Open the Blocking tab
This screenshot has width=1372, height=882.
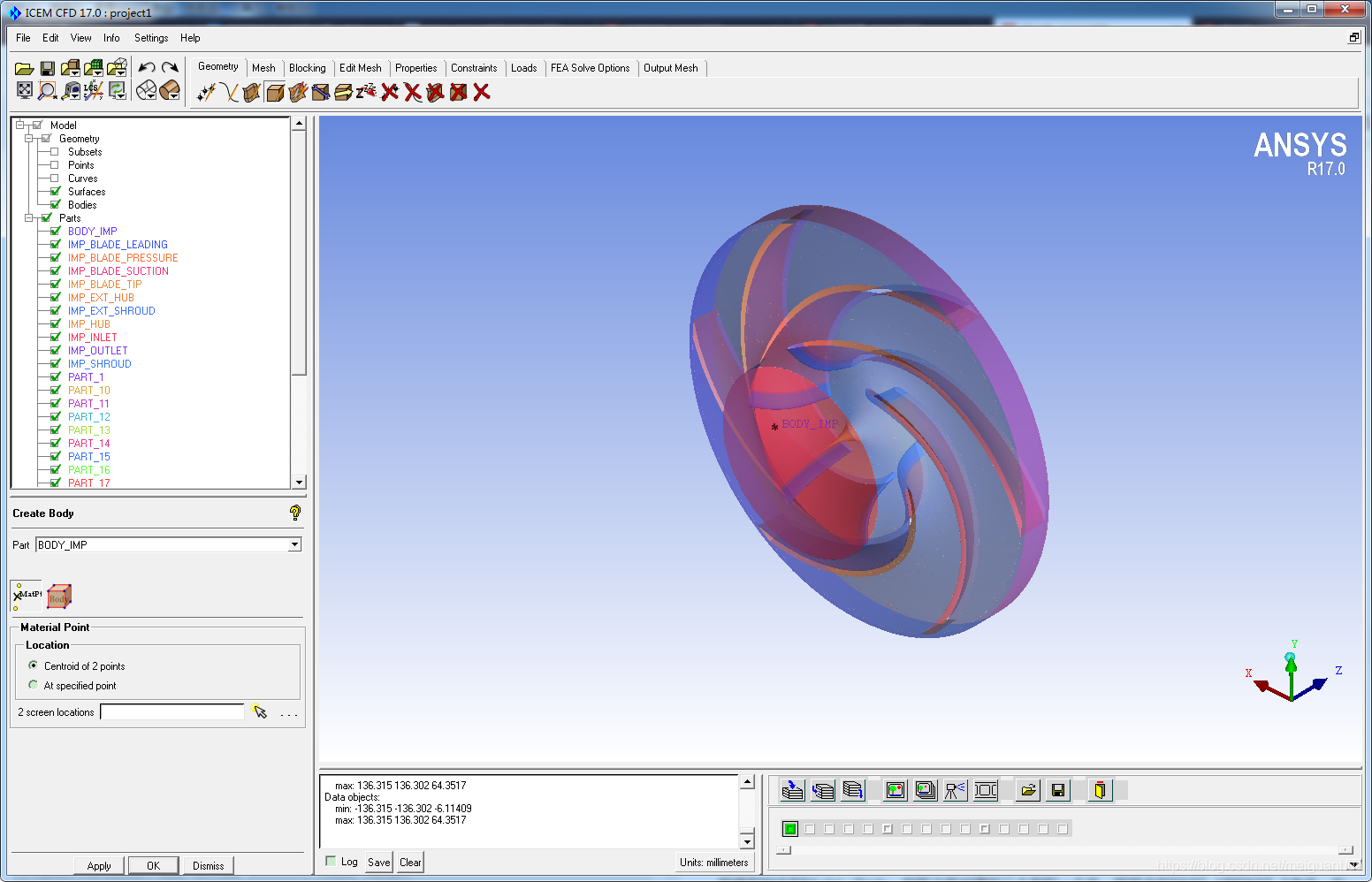307,68
